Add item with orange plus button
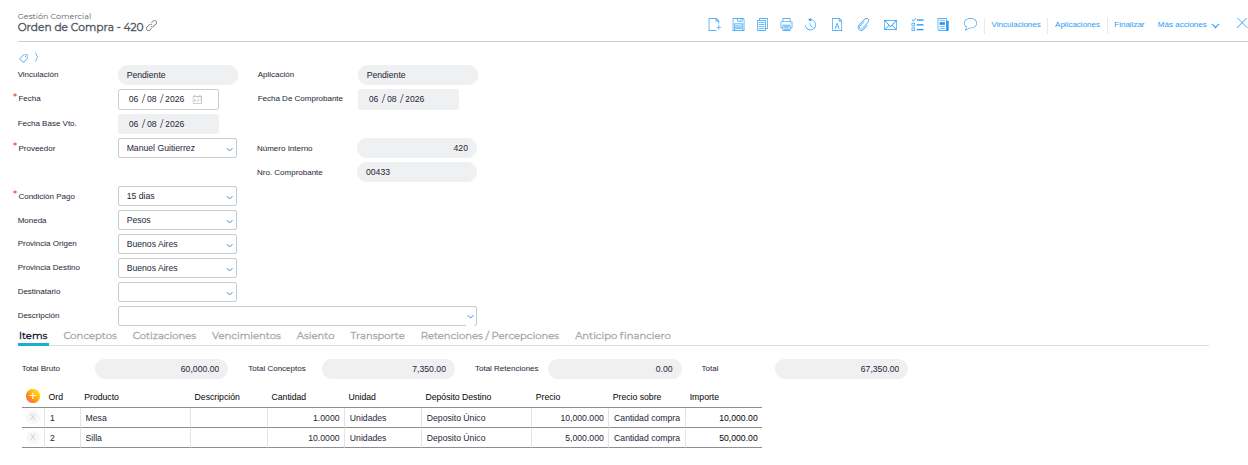Image resolution: width=1248 pixels, height=465 pixels. [32, 397]
